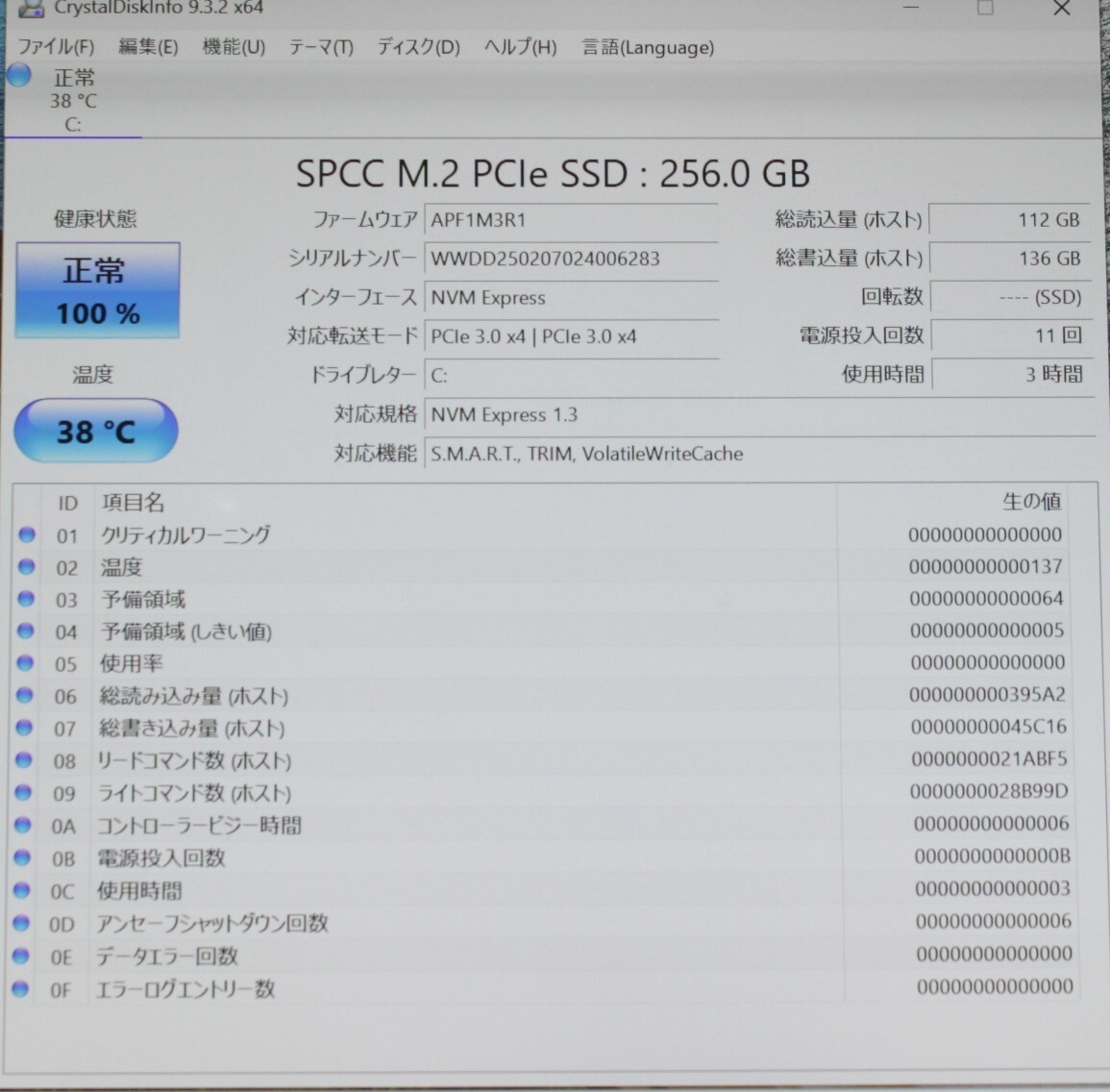Open the 編集(E) menu

(146, 46)
